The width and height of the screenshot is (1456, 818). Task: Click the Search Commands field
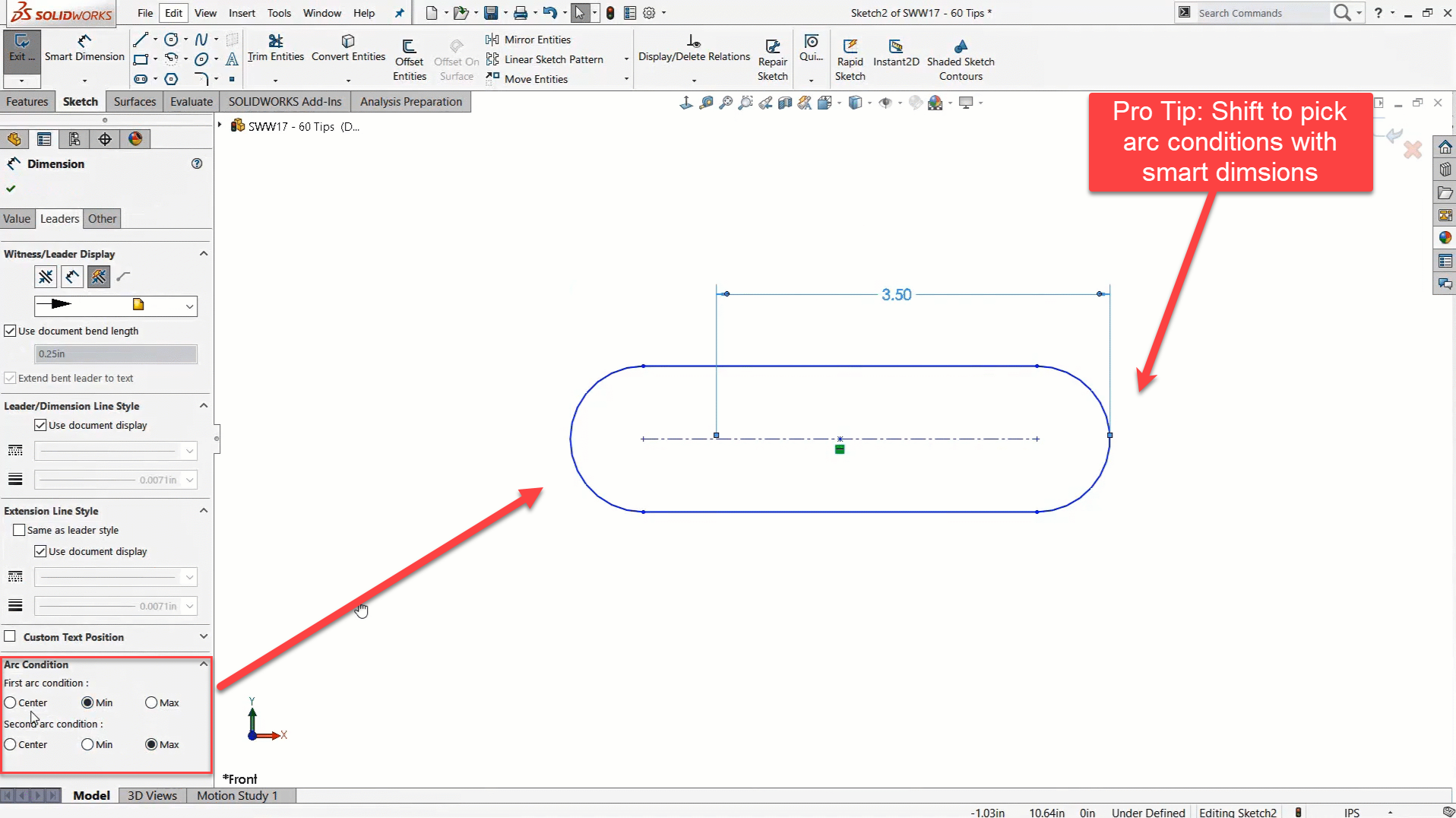(x=1261, y=13)
